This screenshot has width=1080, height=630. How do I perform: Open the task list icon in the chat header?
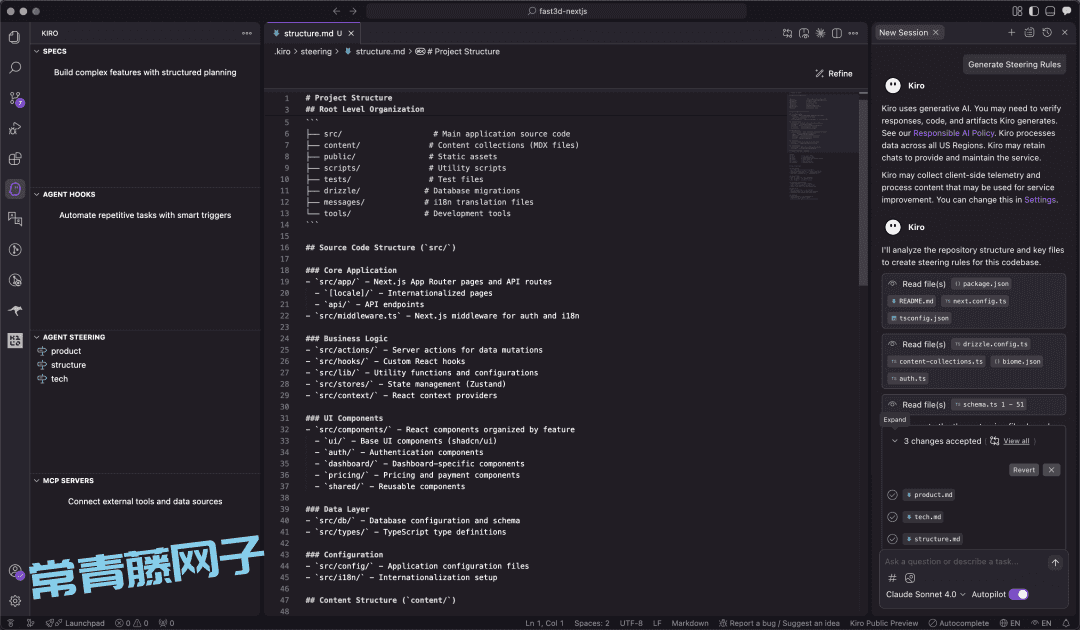click(x=1029, y=32)
